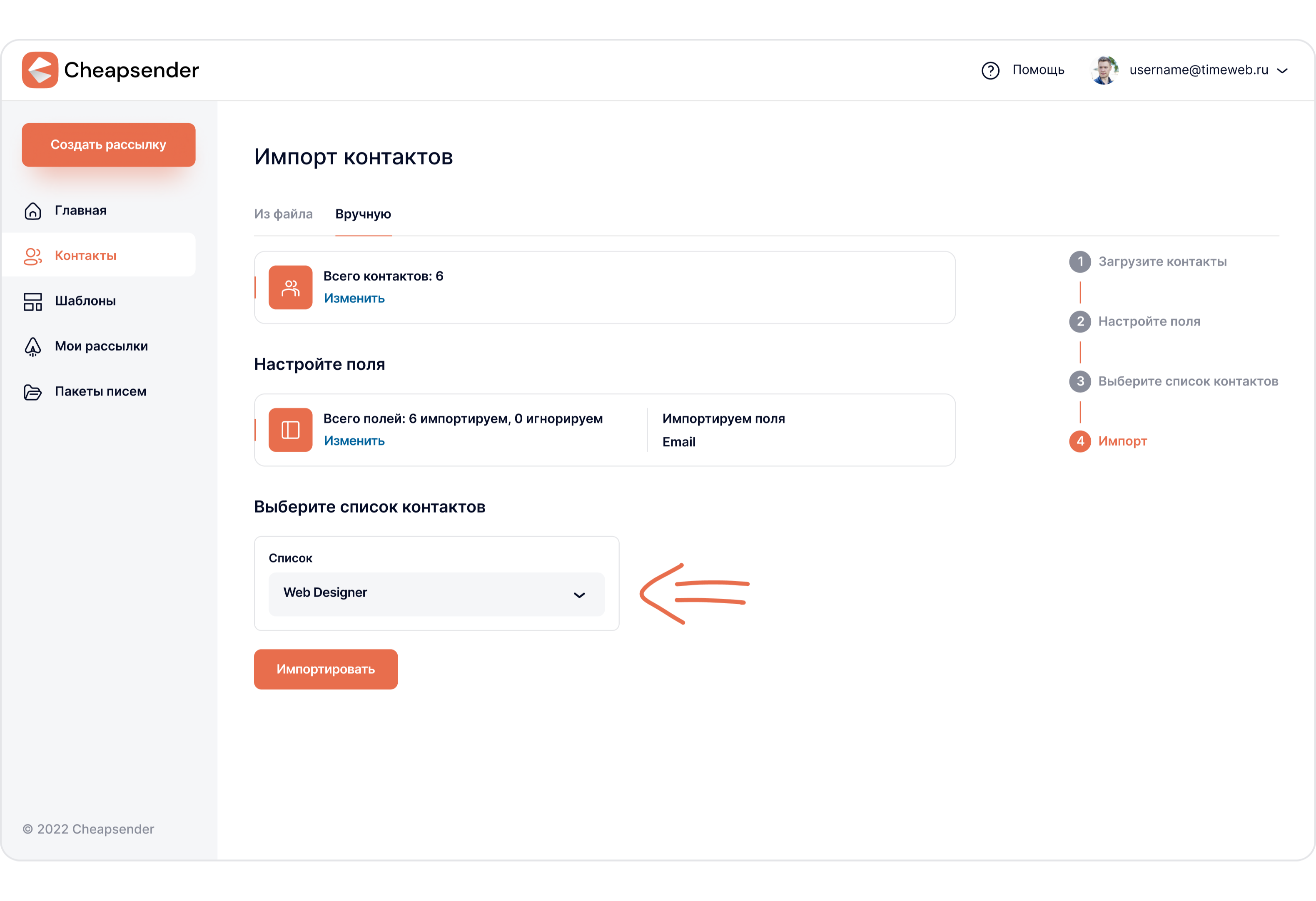Click the username@timeweb.ru account name
This screenshot has width=1316, height=901.
(x=1199, y=70)
